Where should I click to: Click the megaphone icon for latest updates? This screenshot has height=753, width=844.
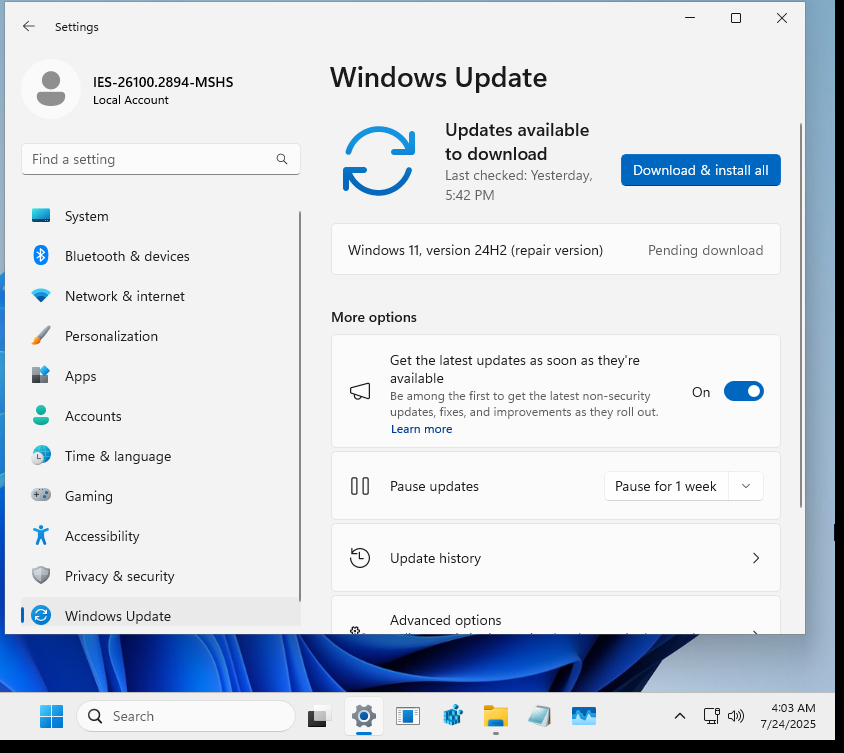pos(360,391)
